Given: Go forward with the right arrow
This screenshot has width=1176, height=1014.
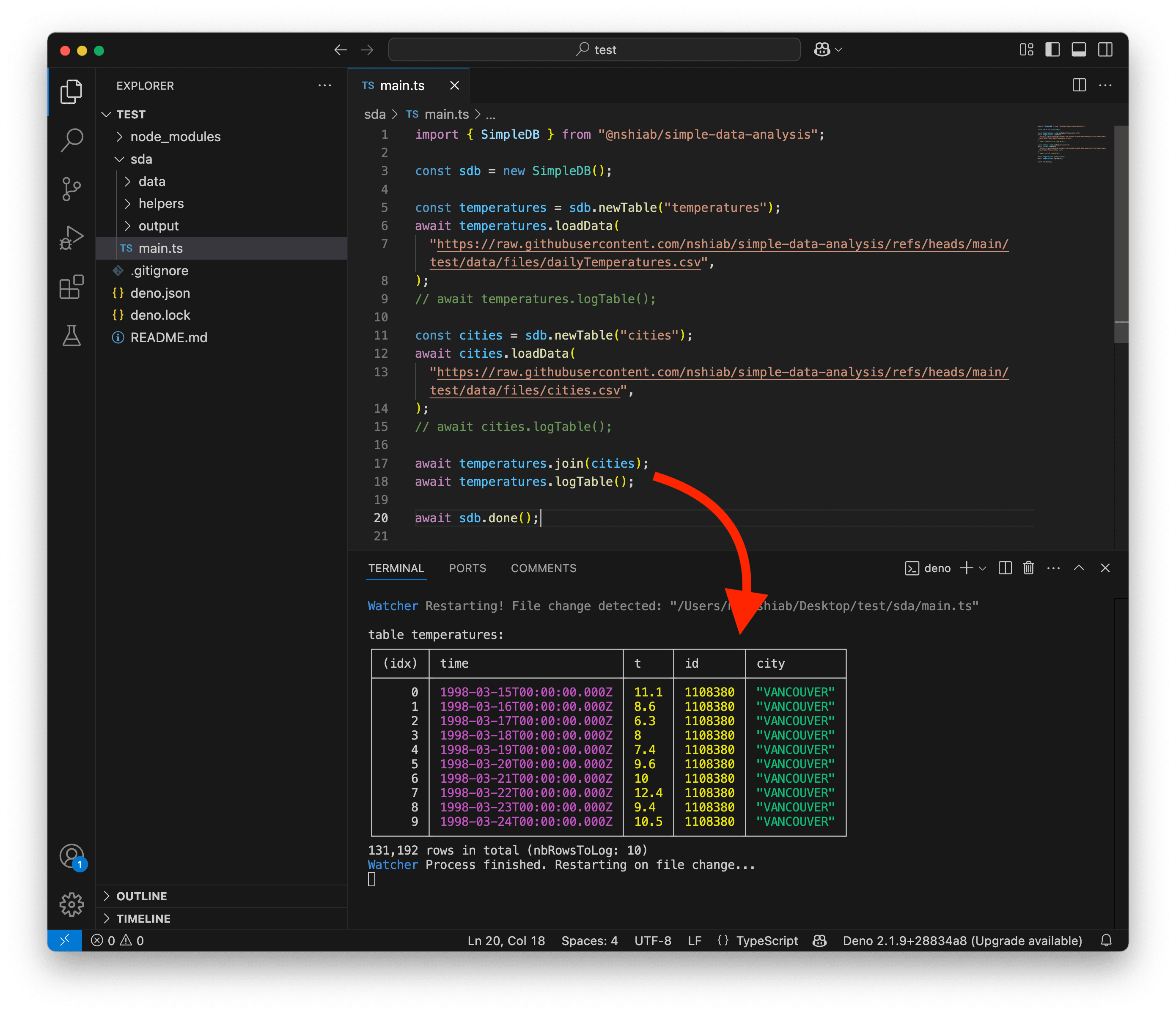Looking at the screenshot, I should click(x=367, y=50).
